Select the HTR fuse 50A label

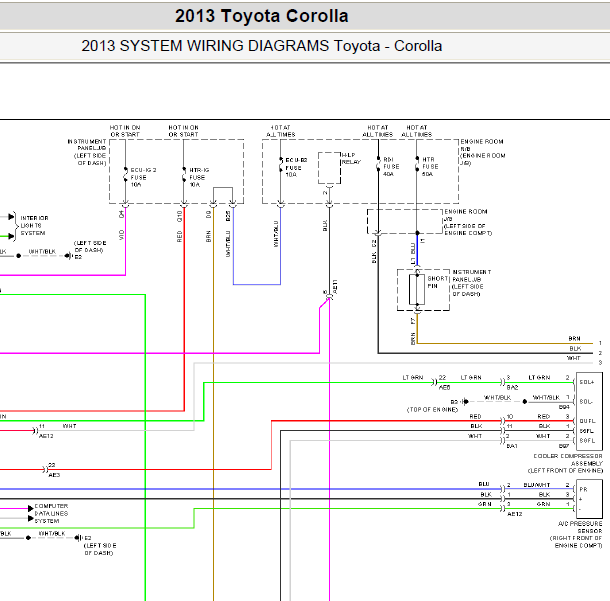430,166
